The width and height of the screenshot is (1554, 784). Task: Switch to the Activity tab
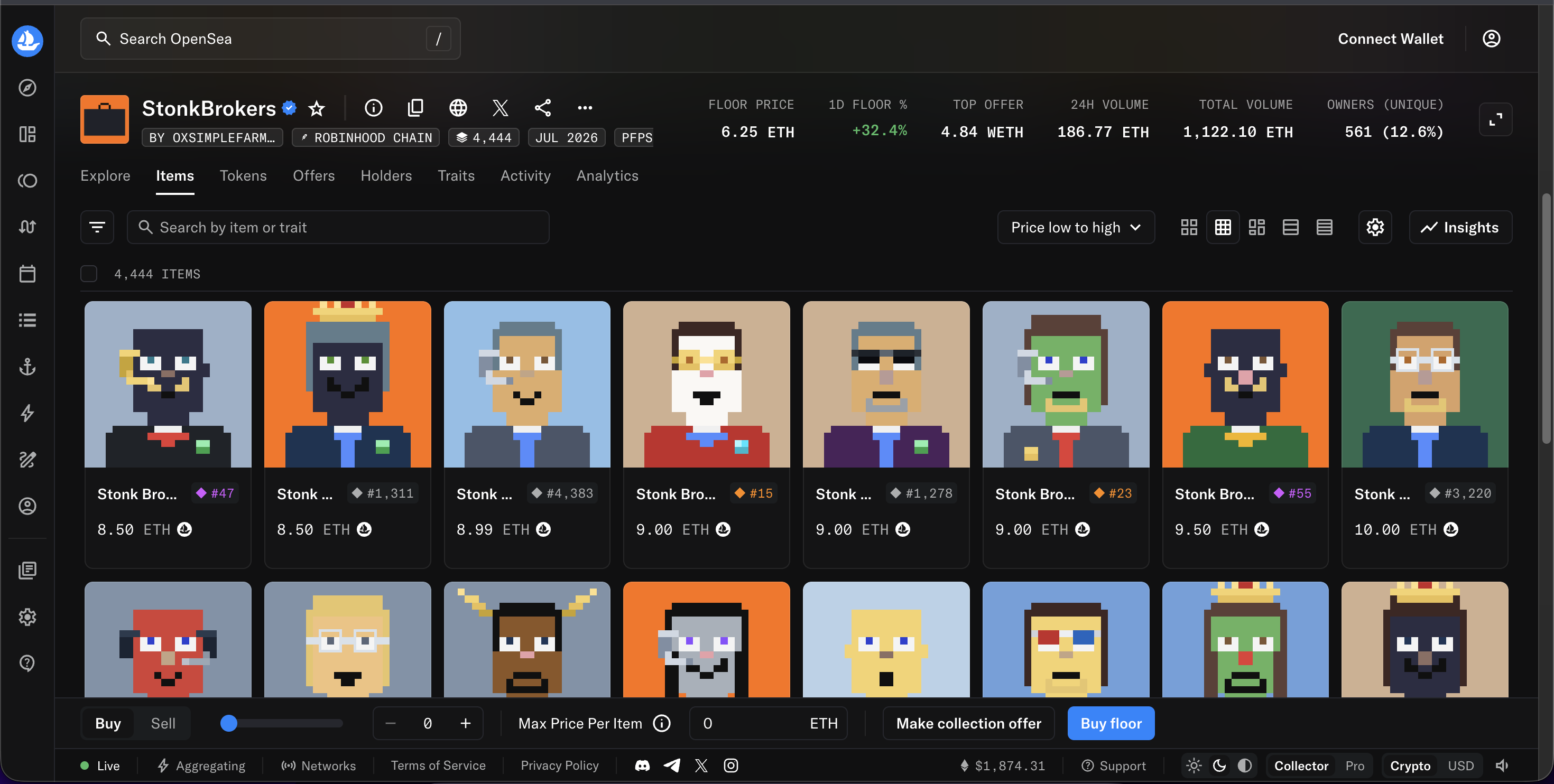pos(525,175)
